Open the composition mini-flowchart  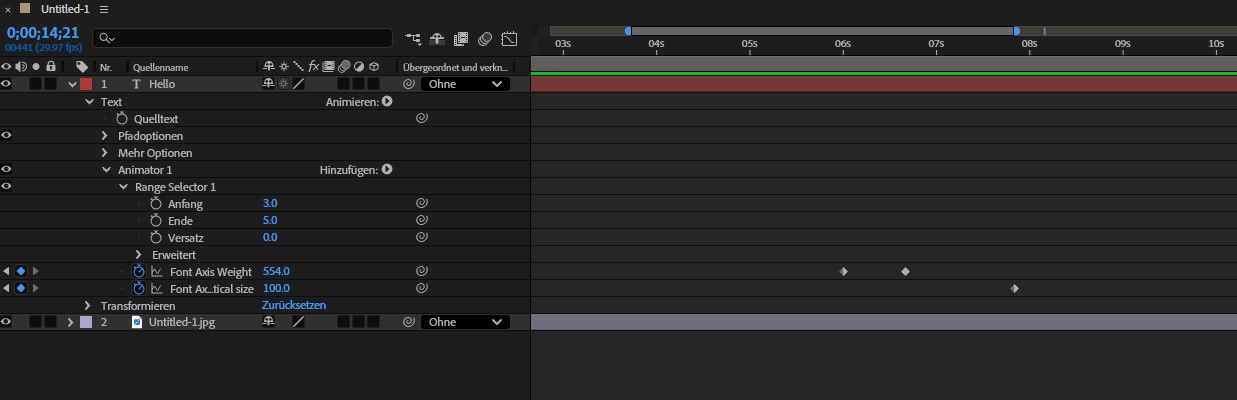[413, 39]
